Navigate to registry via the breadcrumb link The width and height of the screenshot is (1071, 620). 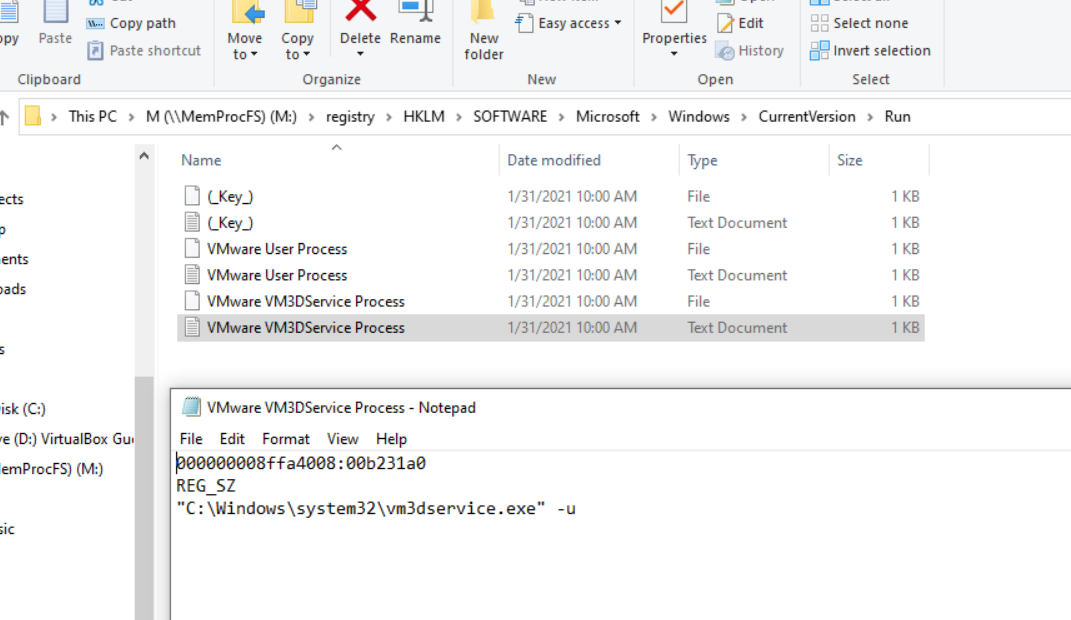(349, 116)
